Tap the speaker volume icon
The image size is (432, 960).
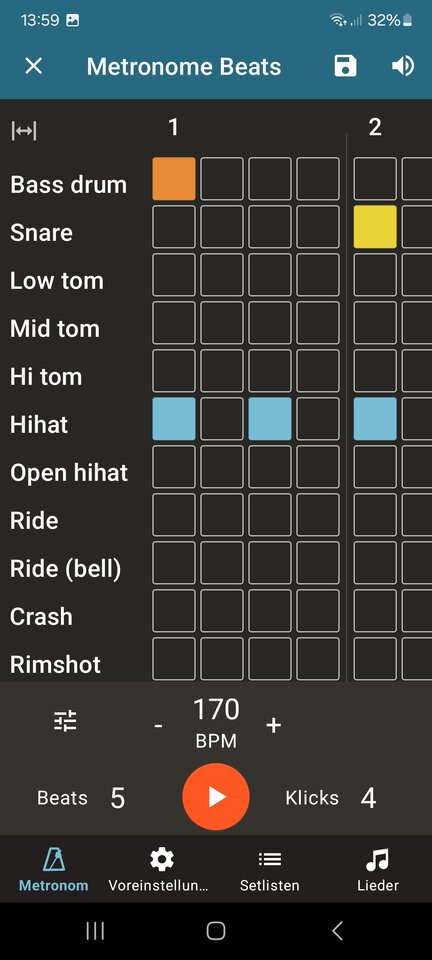403,66
